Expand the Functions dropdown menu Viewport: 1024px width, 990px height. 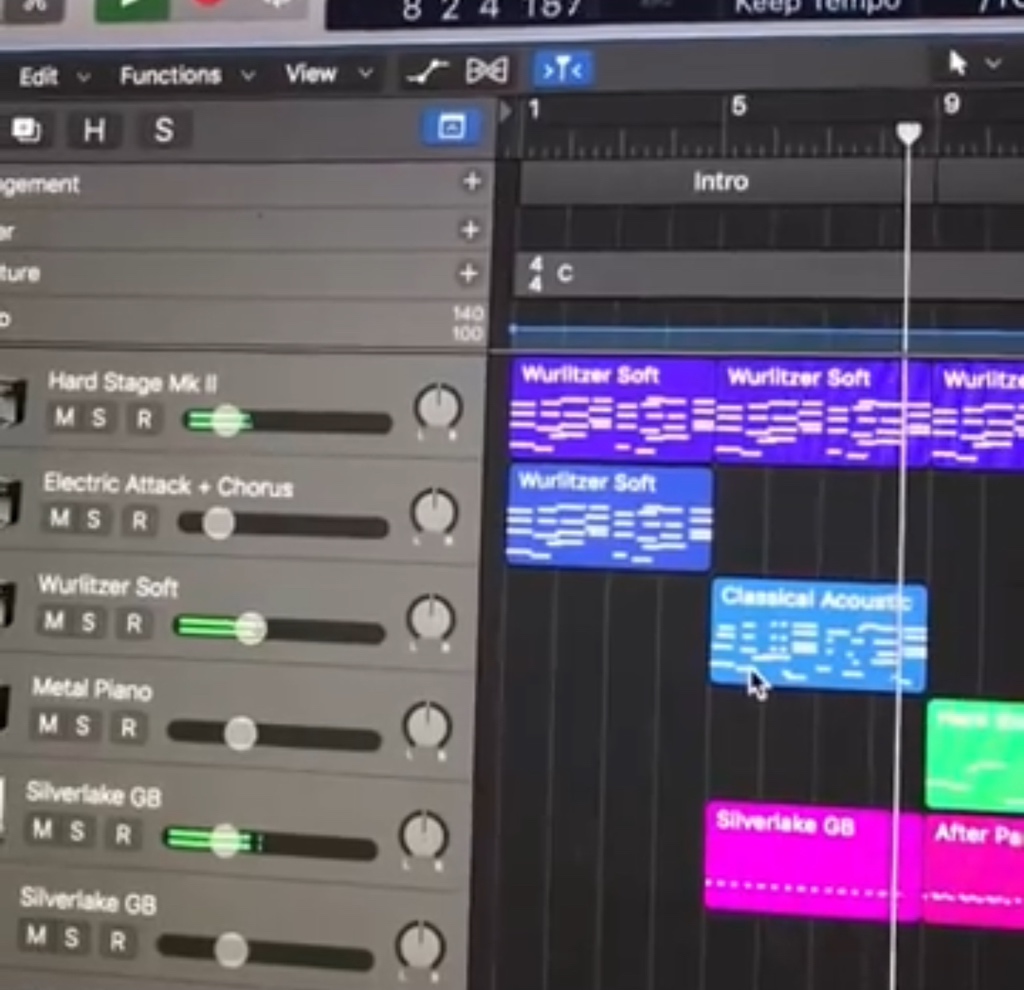pos(184,76)
